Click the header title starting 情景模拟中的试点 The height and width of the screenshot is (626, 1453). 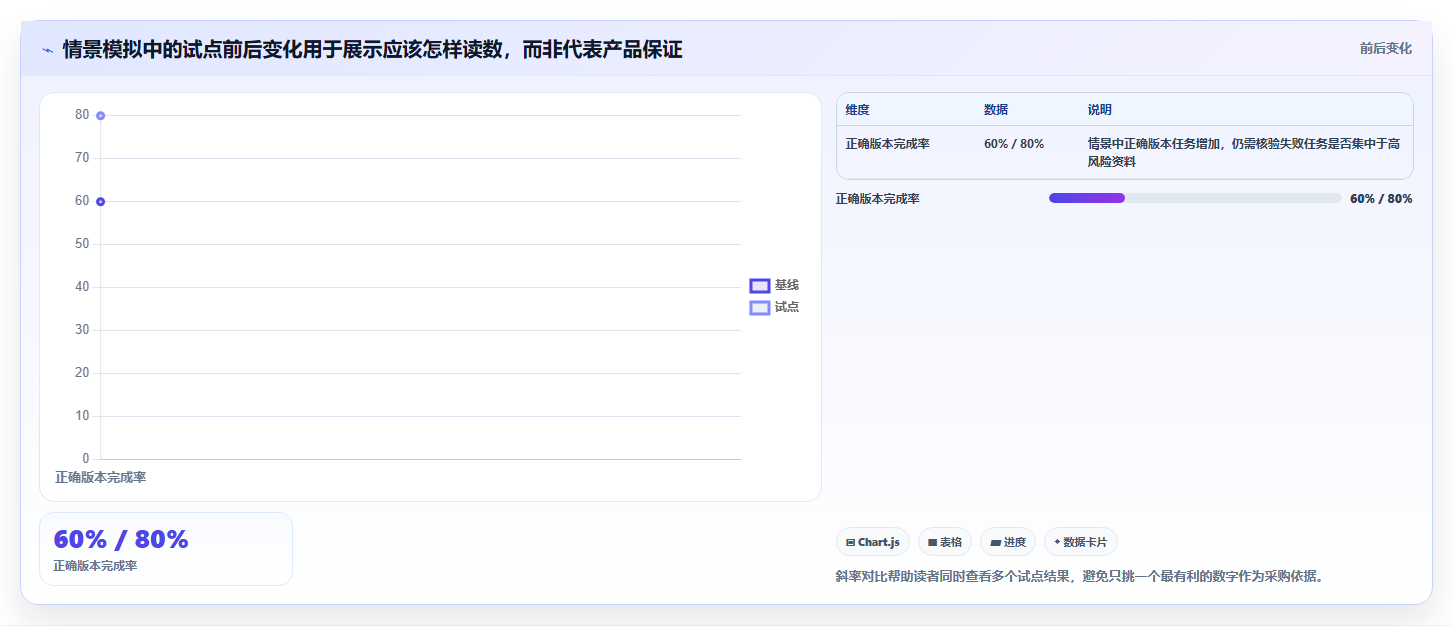point(372,50)
